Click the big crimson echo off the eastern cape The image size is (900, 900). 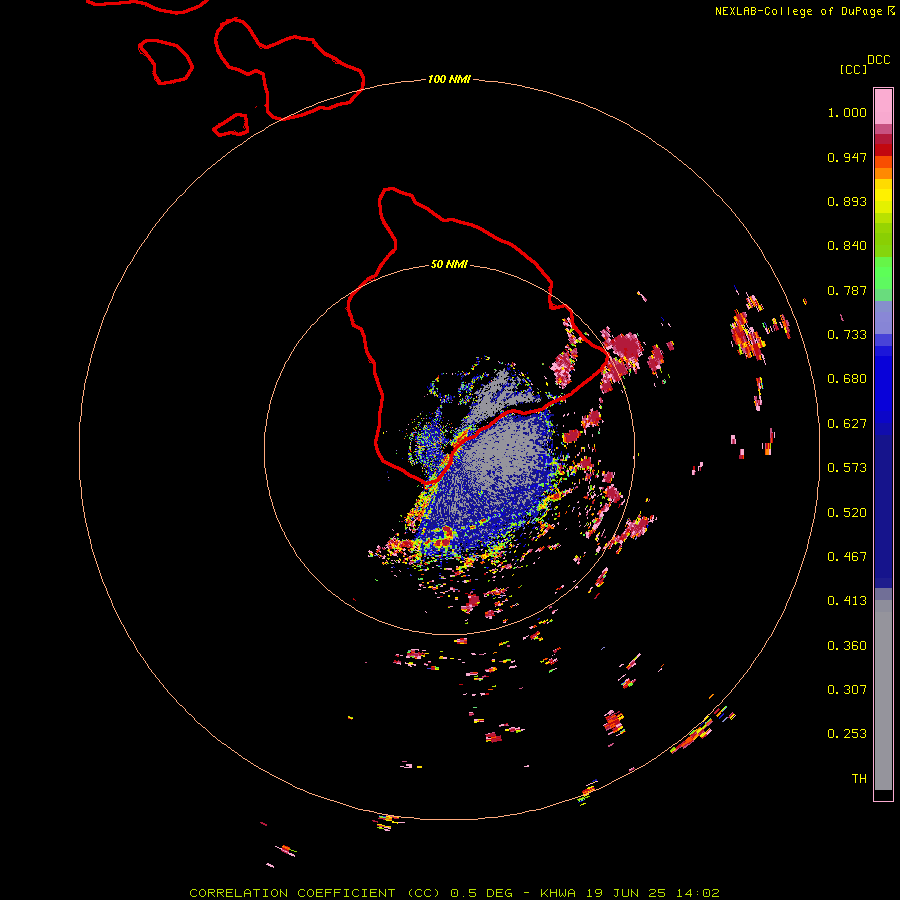pyautogui.click(x=626, y=347)
